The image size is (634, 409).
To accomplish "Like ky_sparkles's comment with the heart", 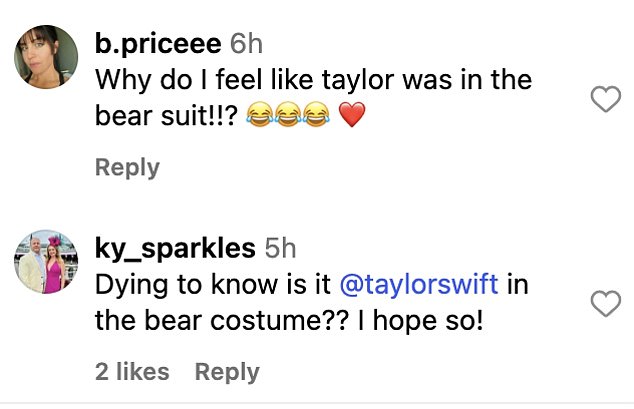I will point(606,304).
